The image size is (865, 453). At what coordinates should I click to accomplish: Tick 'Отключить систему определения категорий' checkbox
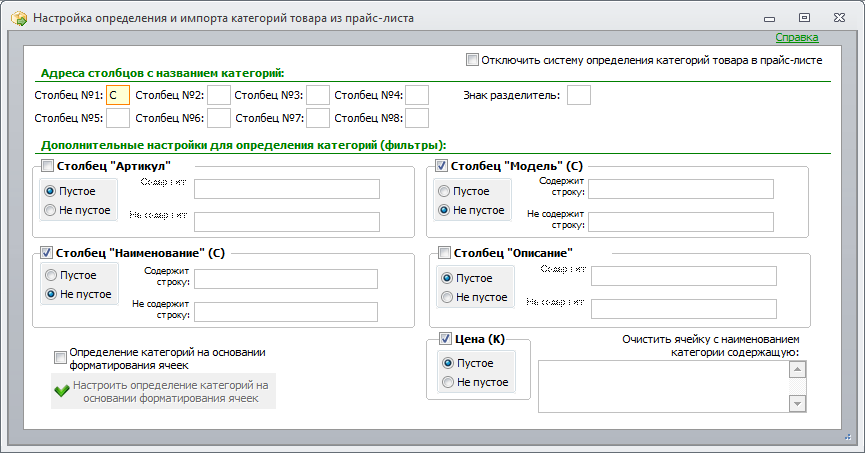[x=472, y=60]
